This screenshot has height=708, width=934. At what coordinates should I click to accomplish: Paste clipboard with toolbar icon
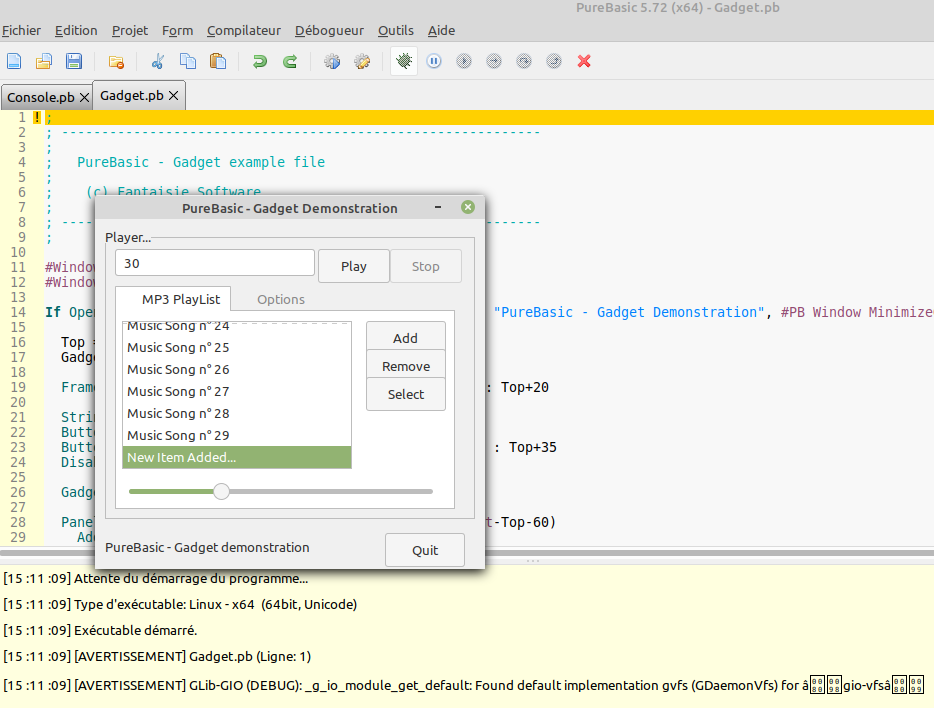[218, 61]
